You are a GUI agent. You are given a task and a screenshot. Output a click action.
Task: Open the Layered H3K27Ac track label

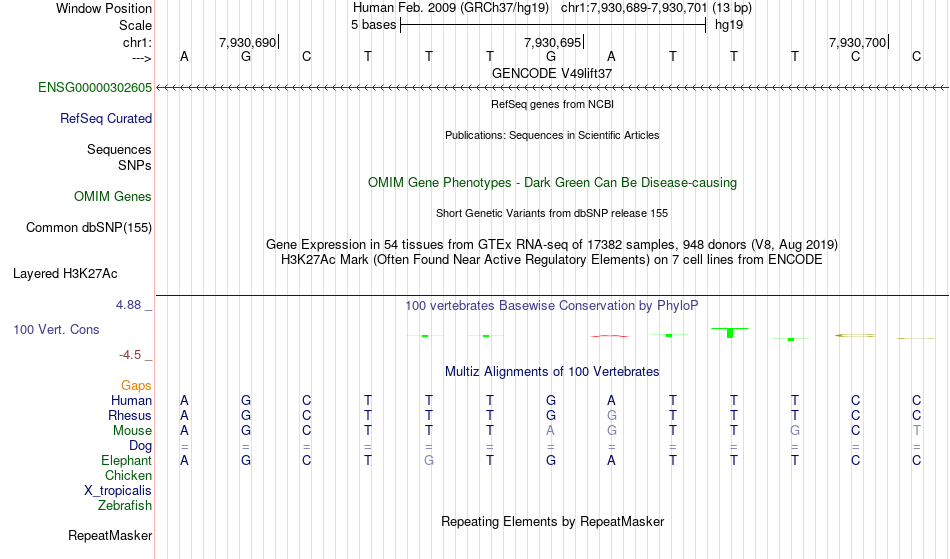coord(65,274)
